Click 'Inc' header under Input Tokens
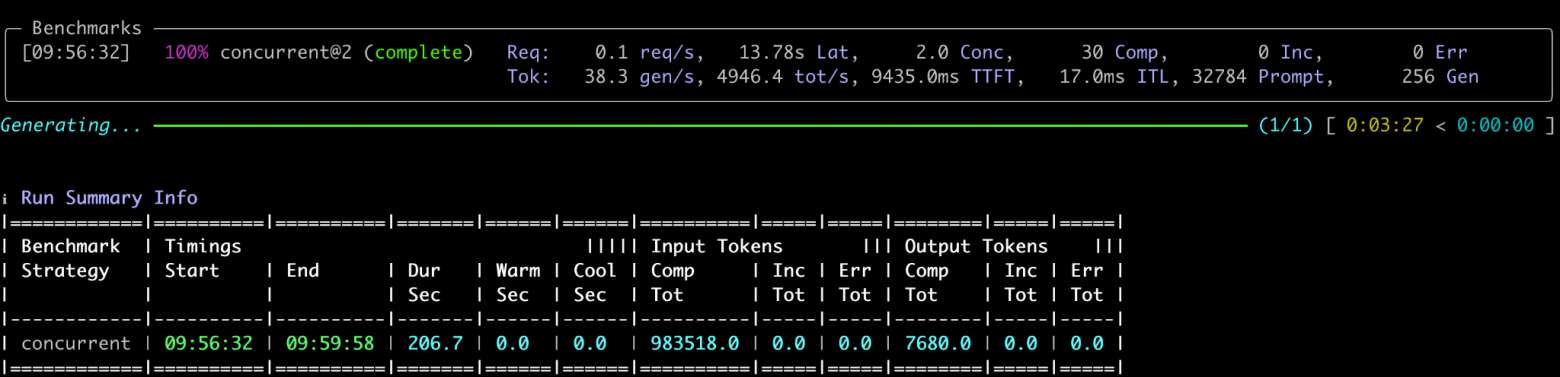 coord(789,270)
